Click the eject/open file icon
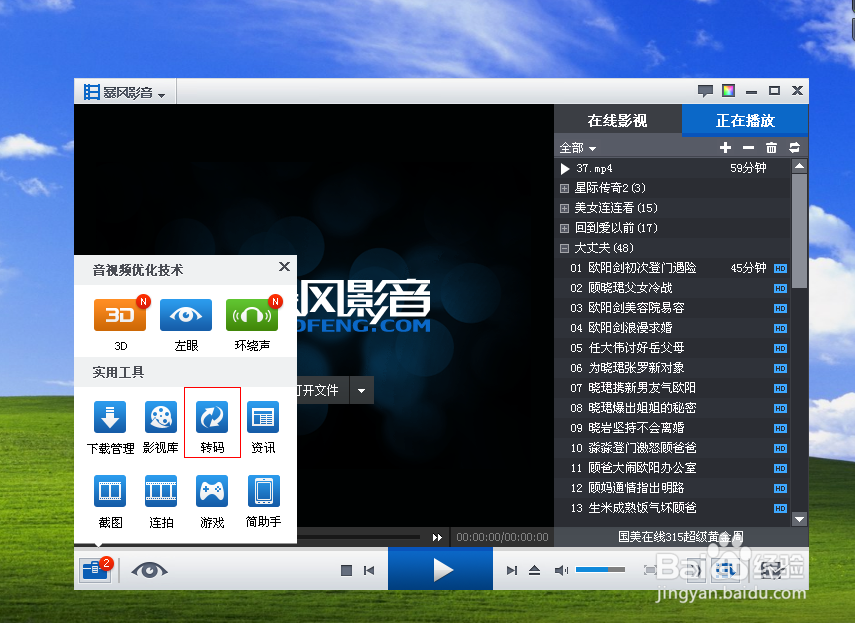 [534, 571]
